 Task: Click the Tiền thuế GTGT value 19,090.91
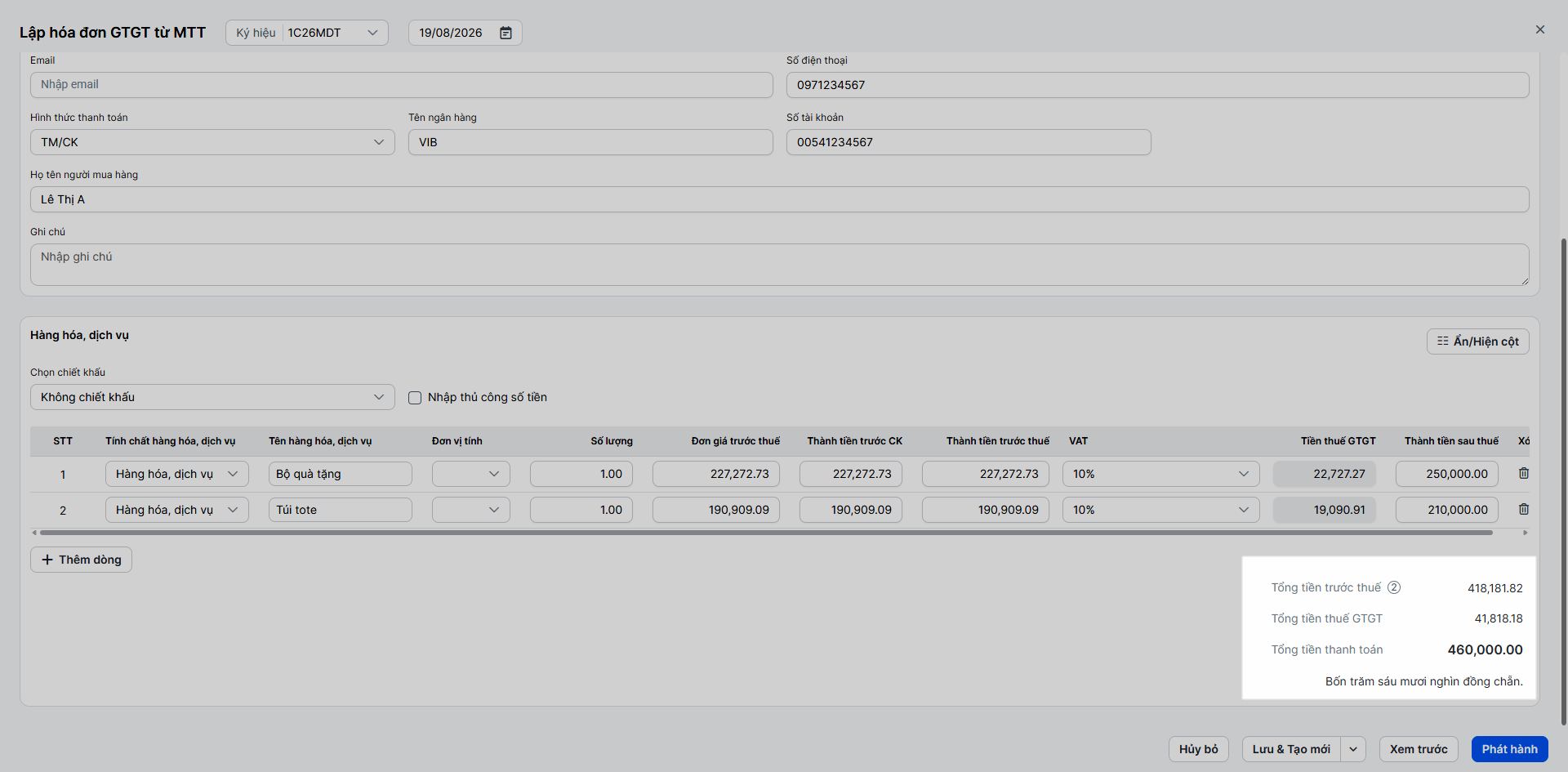pos(1325,510)
